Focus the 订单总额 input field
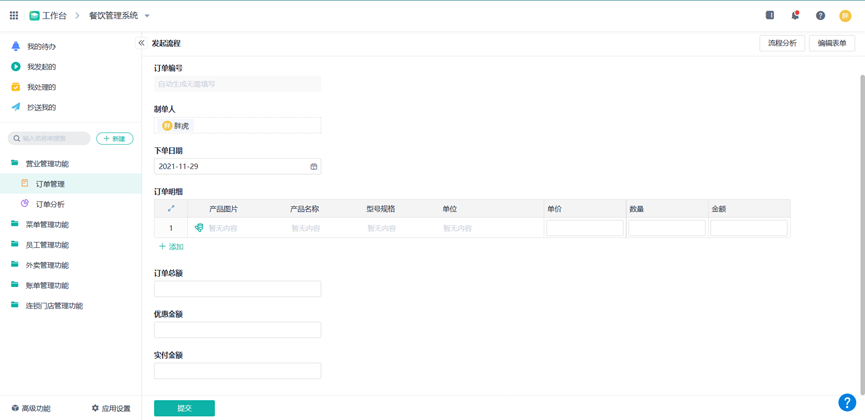This screenshot has height=420, width=865. point(237,289)
